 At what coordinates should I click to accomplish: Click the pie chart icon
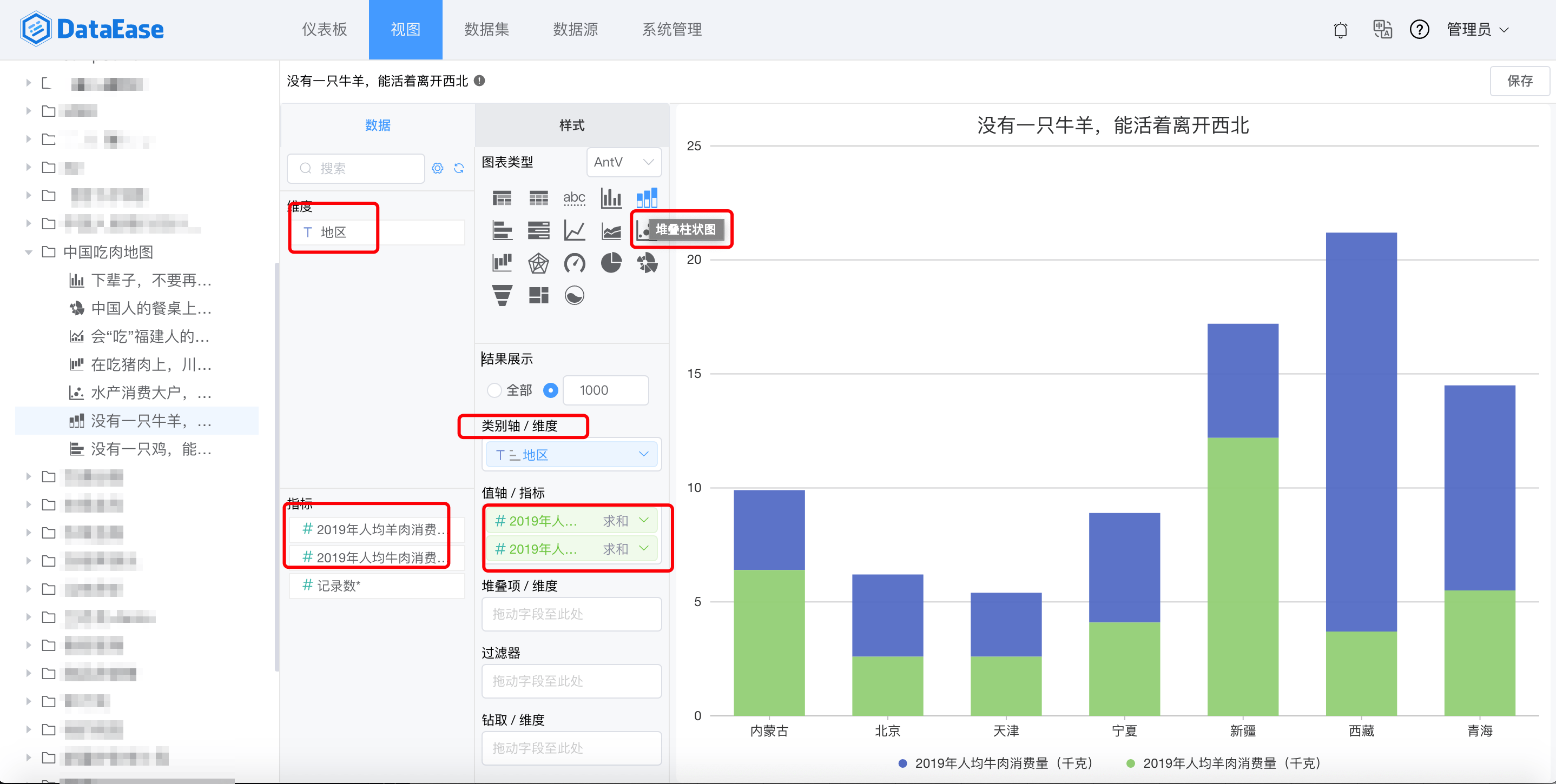click(610, 263)
